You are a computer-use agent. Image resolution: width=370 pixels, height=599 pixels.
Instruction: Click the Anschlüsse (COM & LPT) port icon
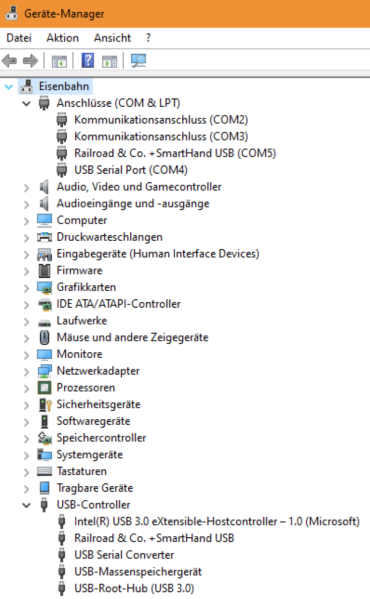point(44,103)
